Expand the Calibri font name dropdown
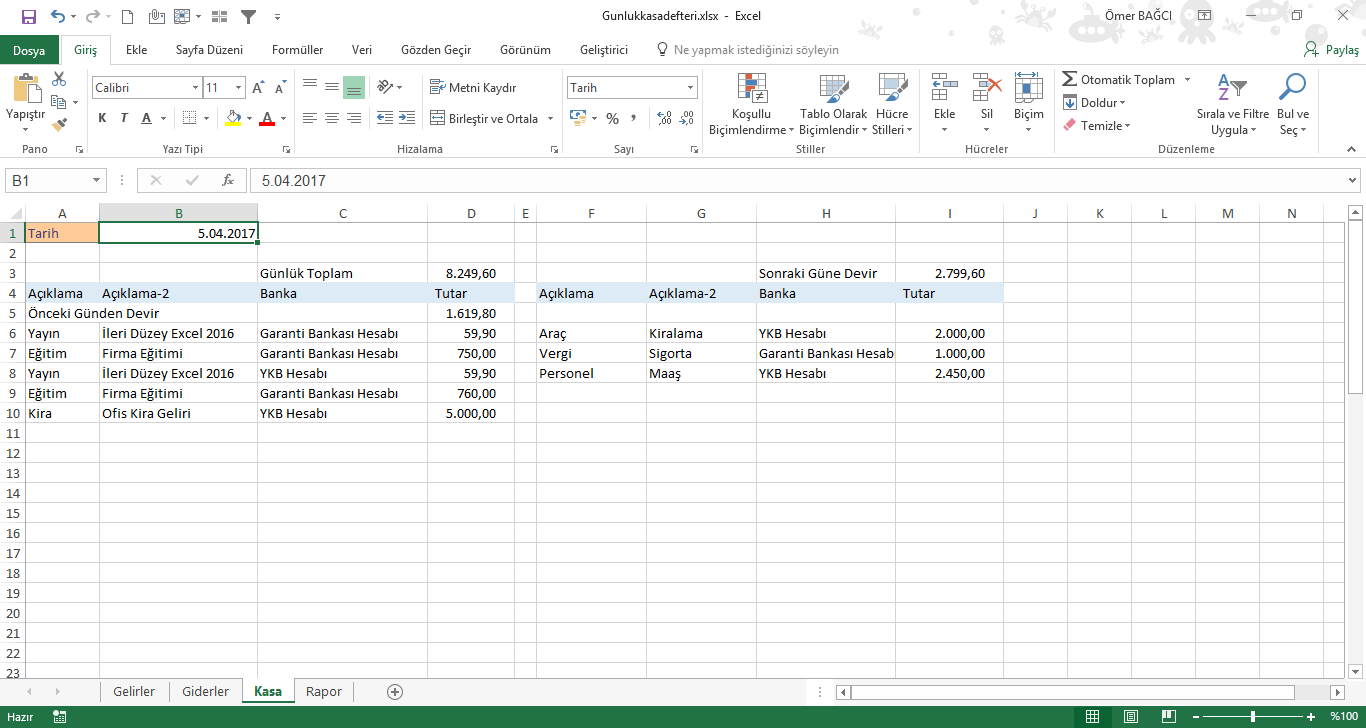This screenshot has width=1366, height=728. click(x=195, y=88)
